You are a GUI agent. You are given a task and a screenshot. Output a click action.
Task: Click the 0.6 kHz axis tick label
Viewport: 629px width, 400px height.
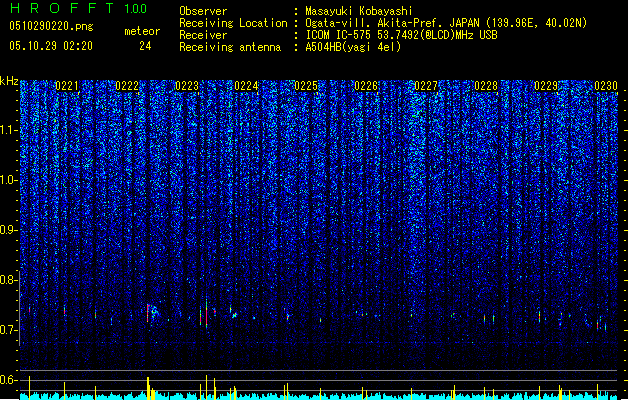(8, 380)
